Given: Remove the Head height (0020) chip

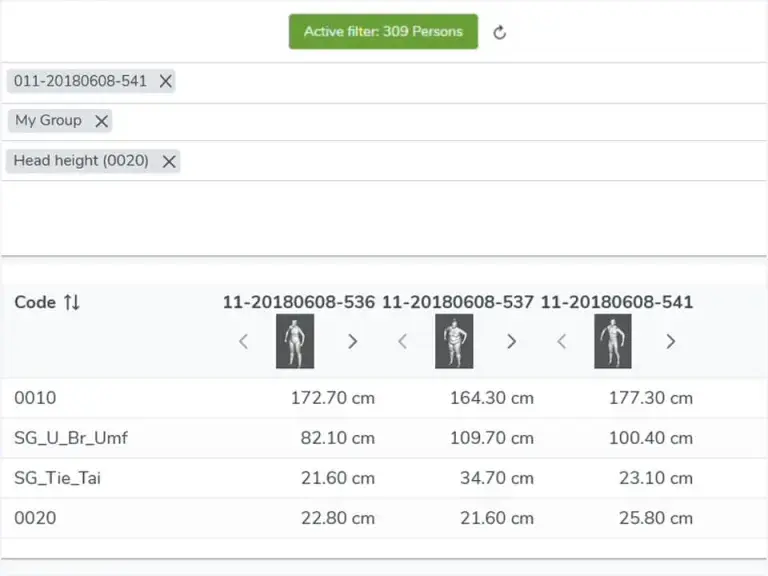Looking at the screenshot, I should 169,161.
